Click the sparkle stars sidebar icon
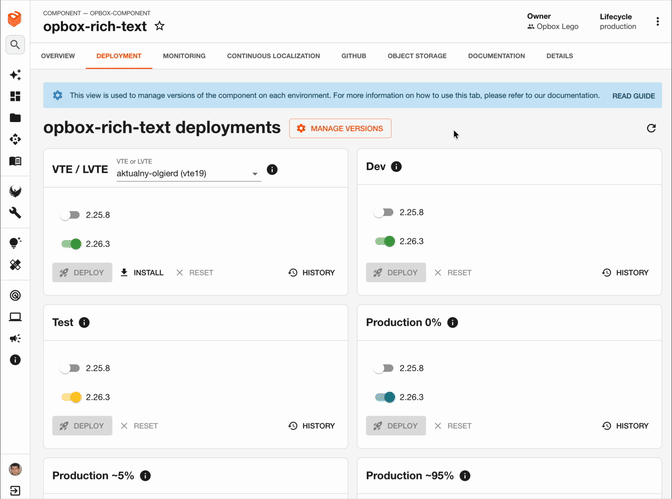The width and height of the screenshot is (672, 499). point(15,75)
